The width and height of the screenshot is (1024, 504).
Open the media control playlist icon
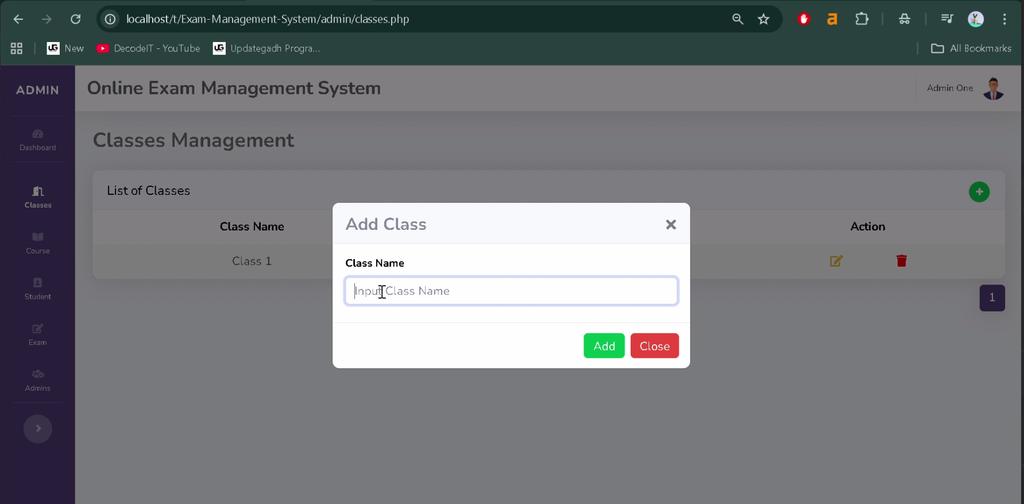tap(947, 19)
